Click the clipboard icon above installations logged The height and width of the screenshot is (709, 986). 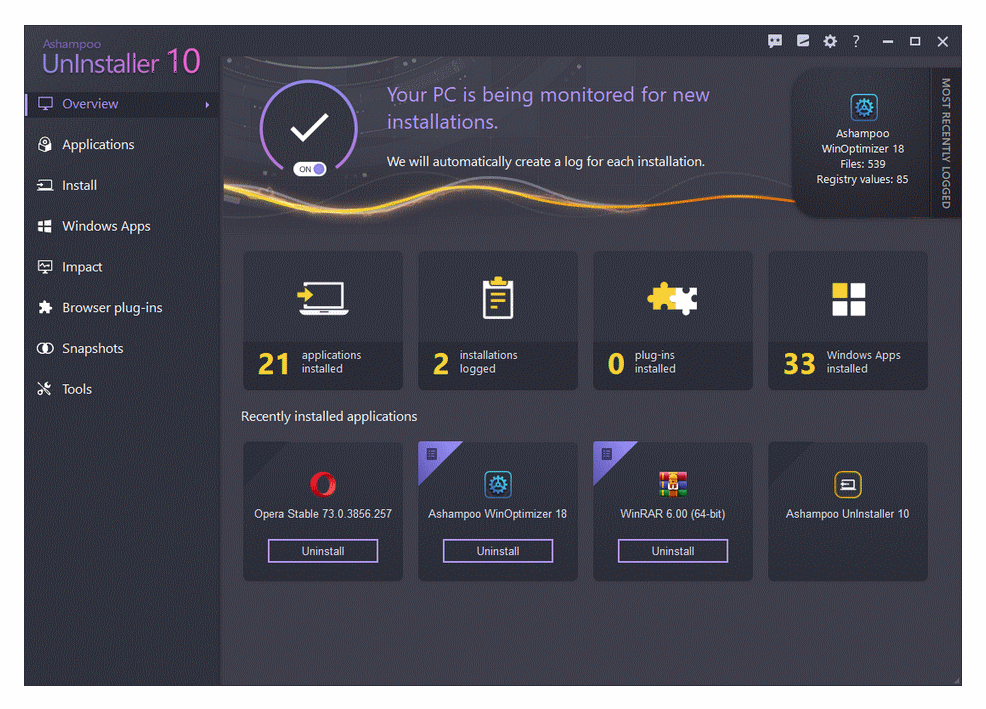pos(498,298)
